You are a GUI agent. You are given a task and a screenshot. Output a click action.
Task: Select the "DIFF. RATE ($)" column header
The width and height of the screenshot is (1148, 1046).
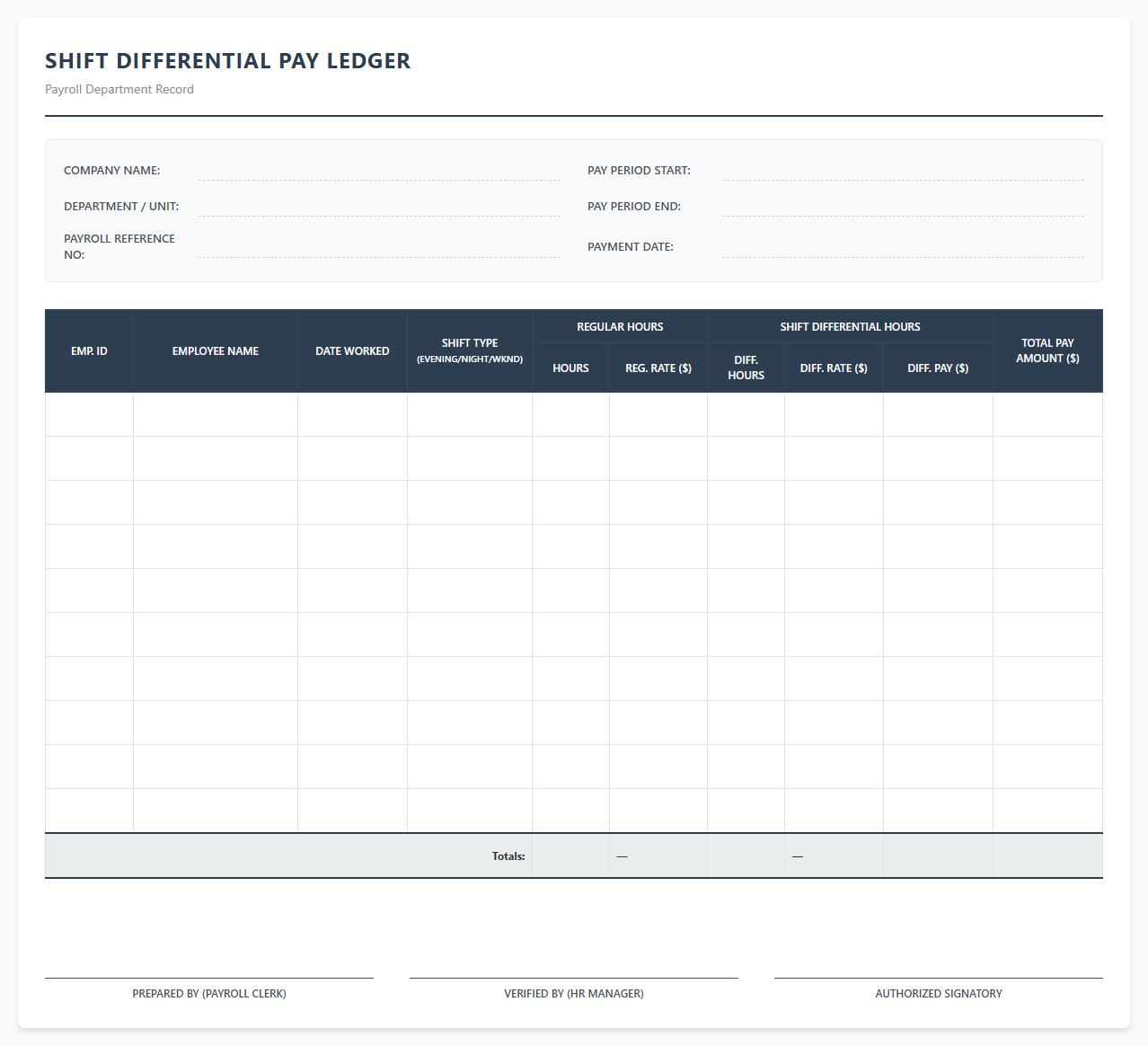click(834, 368)
